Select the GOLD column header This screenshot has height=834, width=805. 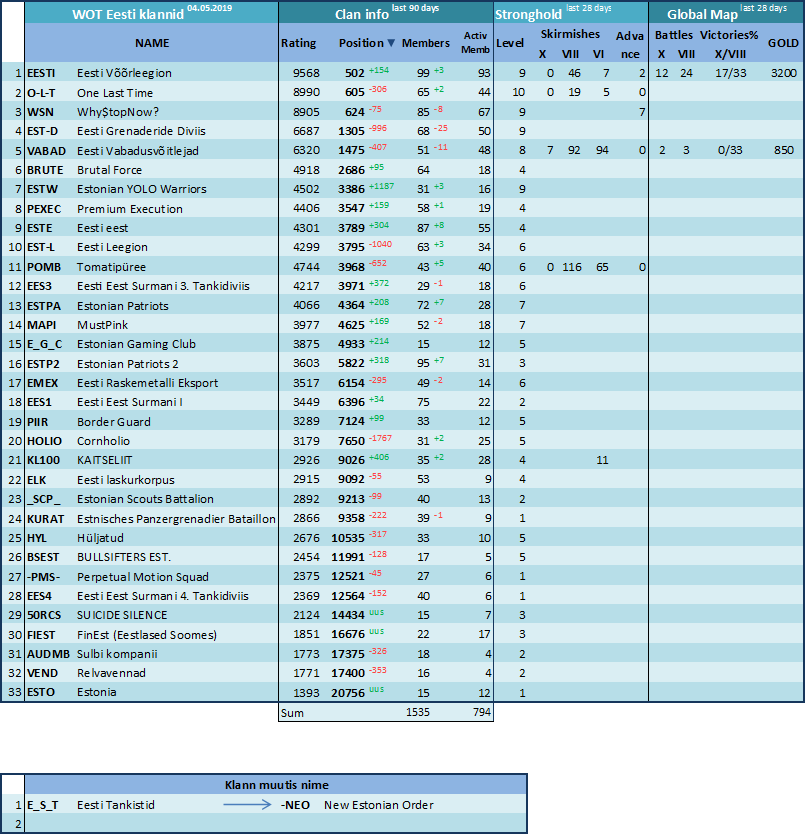pos(783,43)
